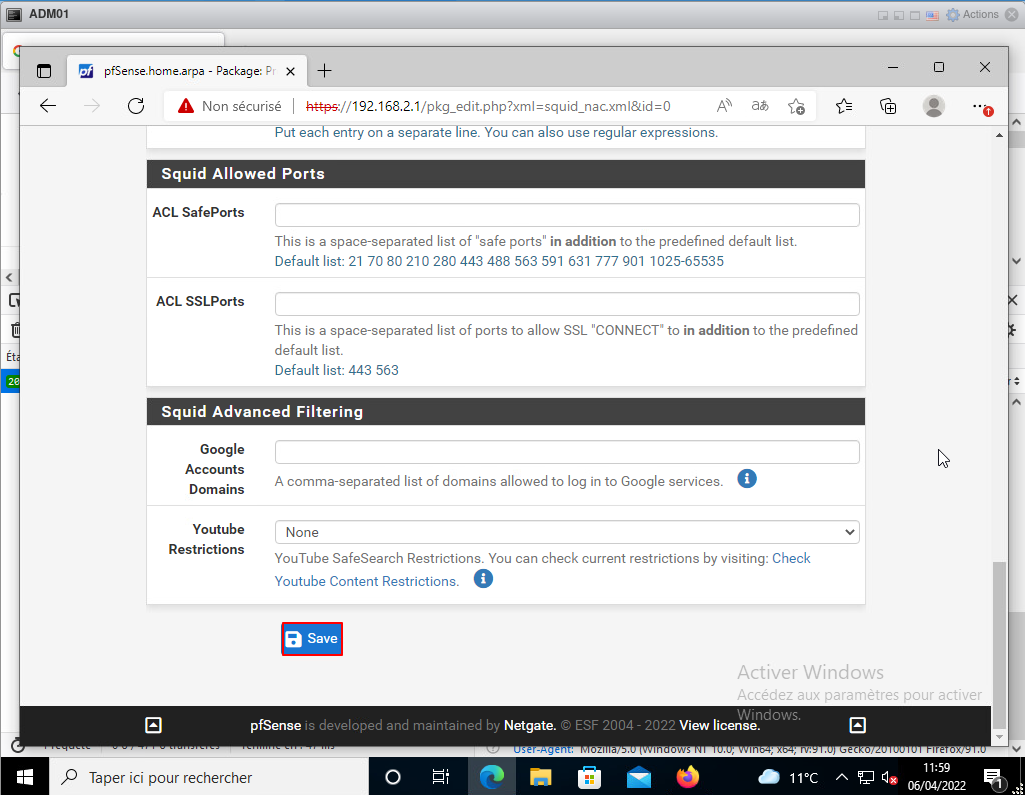Image resolution: width=1025 pixels, height=795 pixels.
Task: Click the Edge profile avatar icon
Action: click(x=934, y=106)
